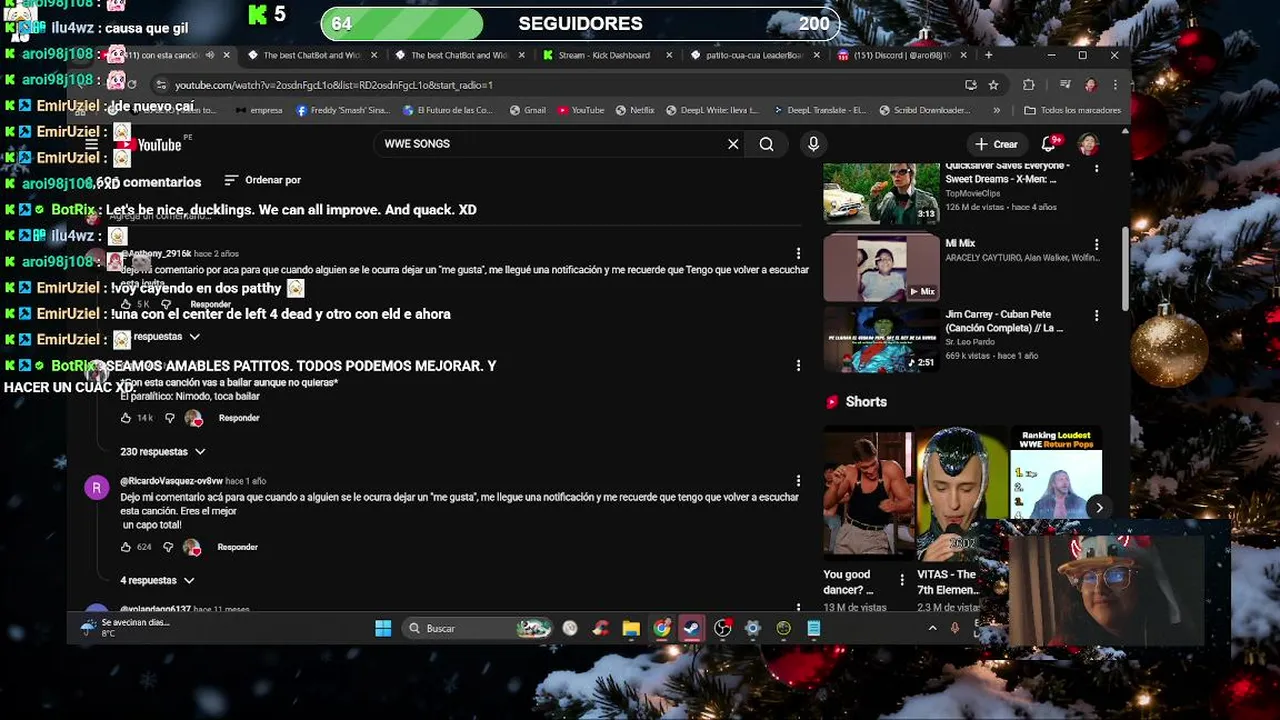Open Steam from the taskbar
1280x720 pixels.
691,628
